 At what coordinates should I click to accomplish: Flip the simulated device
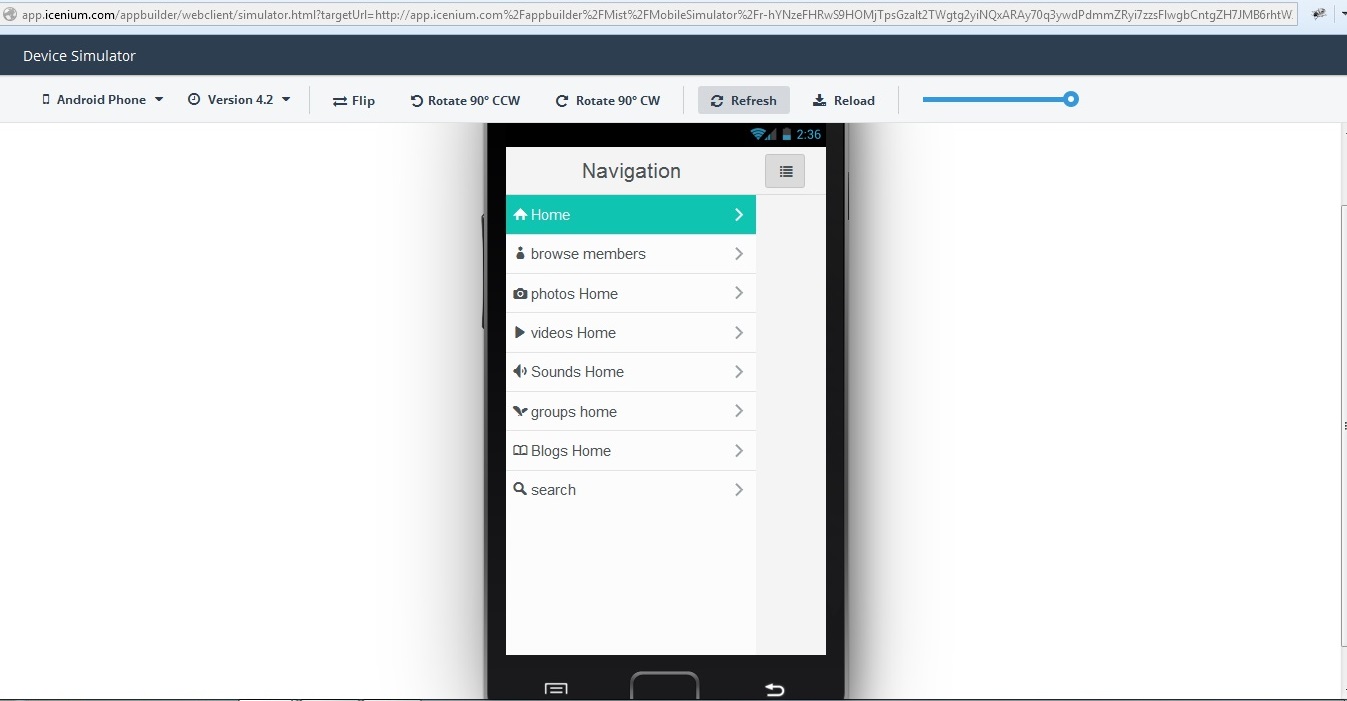click(x=354, y=101)
